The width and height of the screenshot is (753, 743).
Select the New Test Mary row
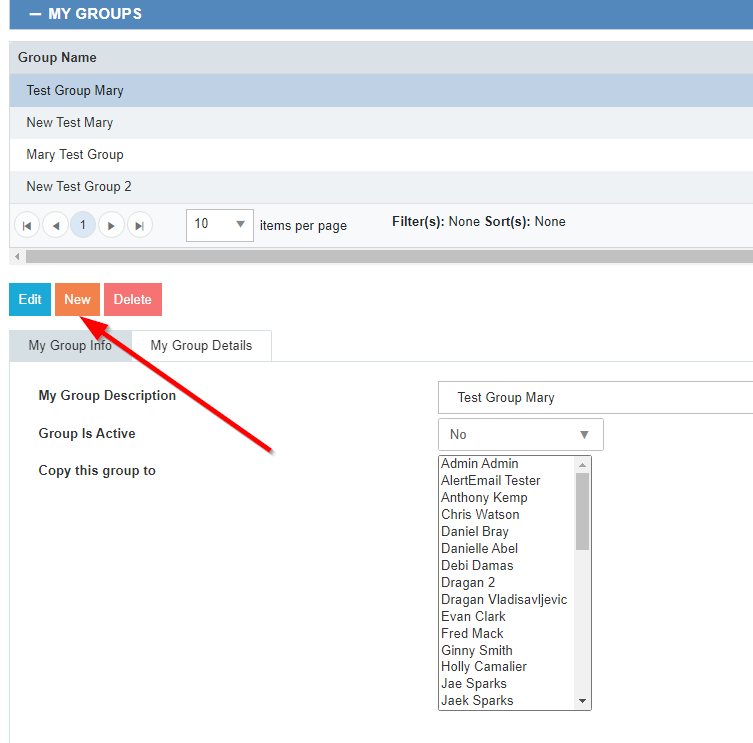381,122
